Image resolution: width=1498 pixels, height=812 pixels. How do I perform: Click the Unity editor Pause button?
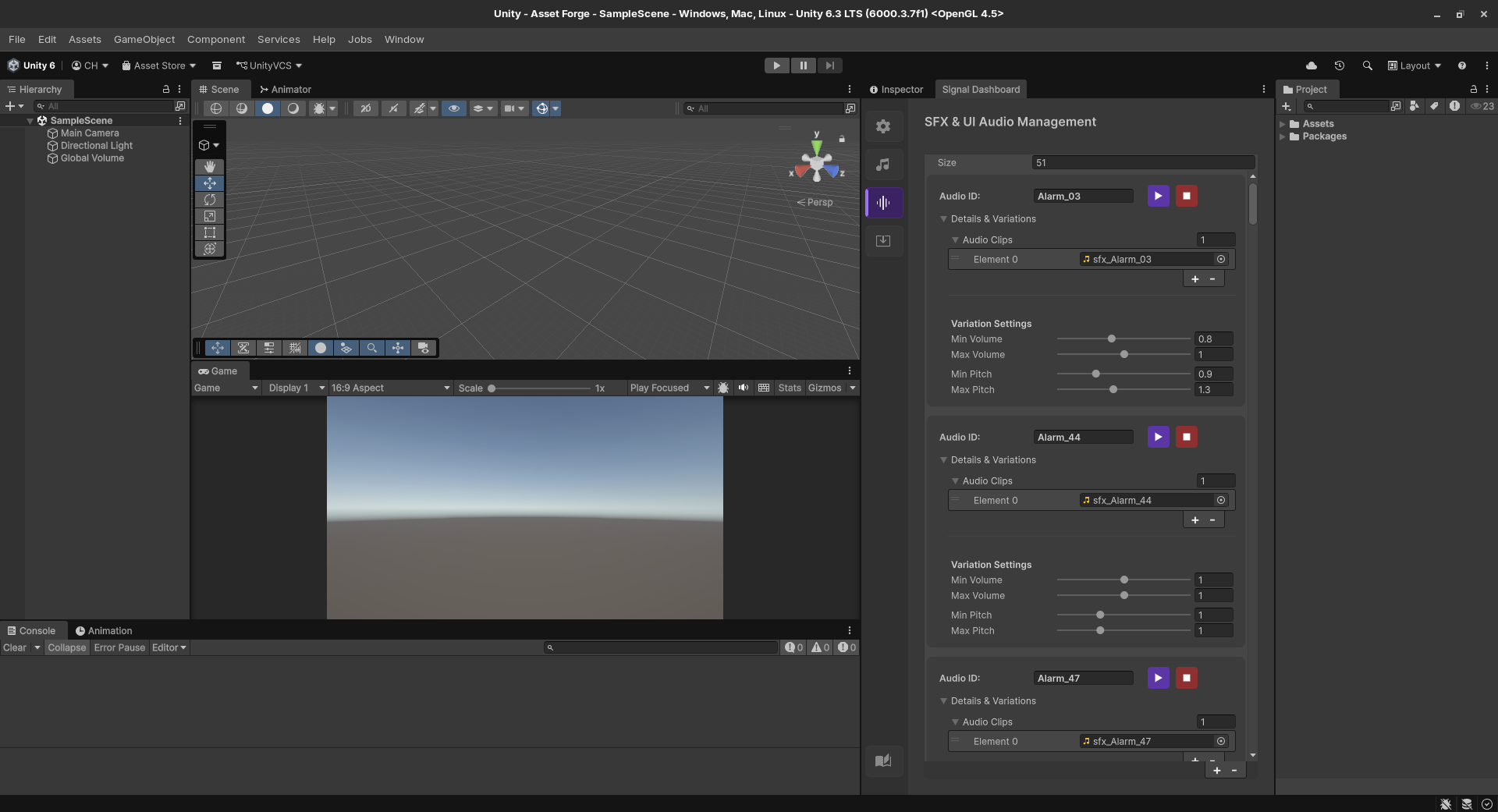coord(804,66)
